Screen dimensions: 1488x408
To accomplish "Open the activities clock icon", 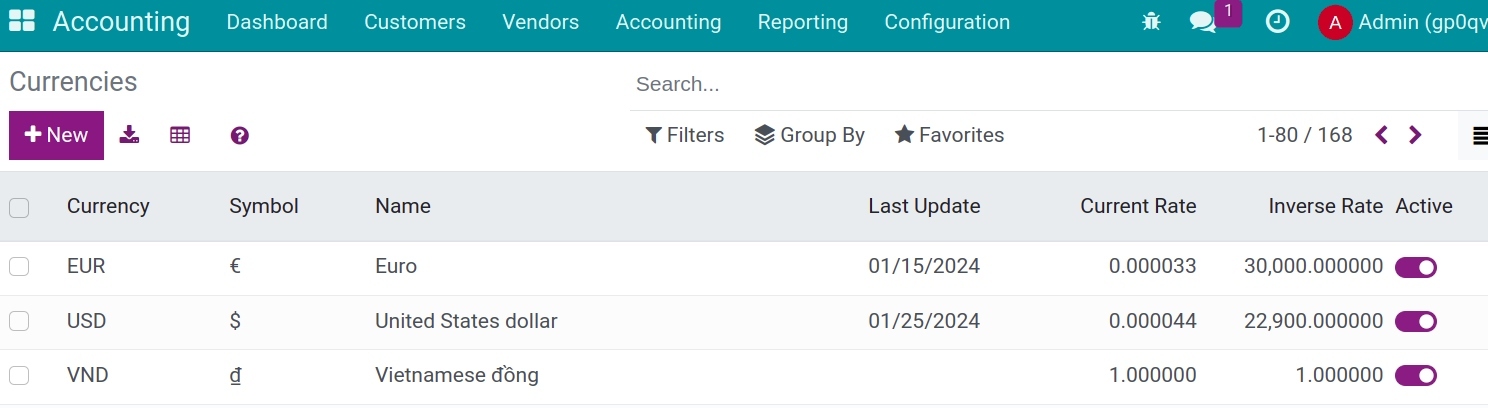I will pos(1277,21).
